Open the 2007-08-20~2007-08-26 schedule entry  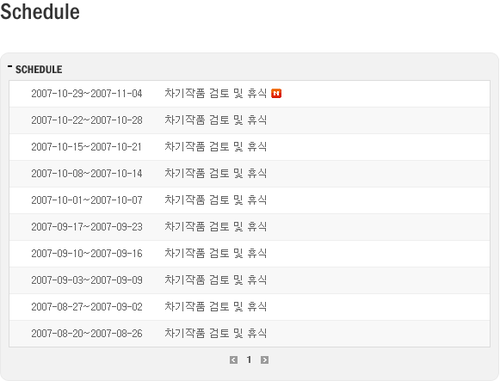coord(250,333)
